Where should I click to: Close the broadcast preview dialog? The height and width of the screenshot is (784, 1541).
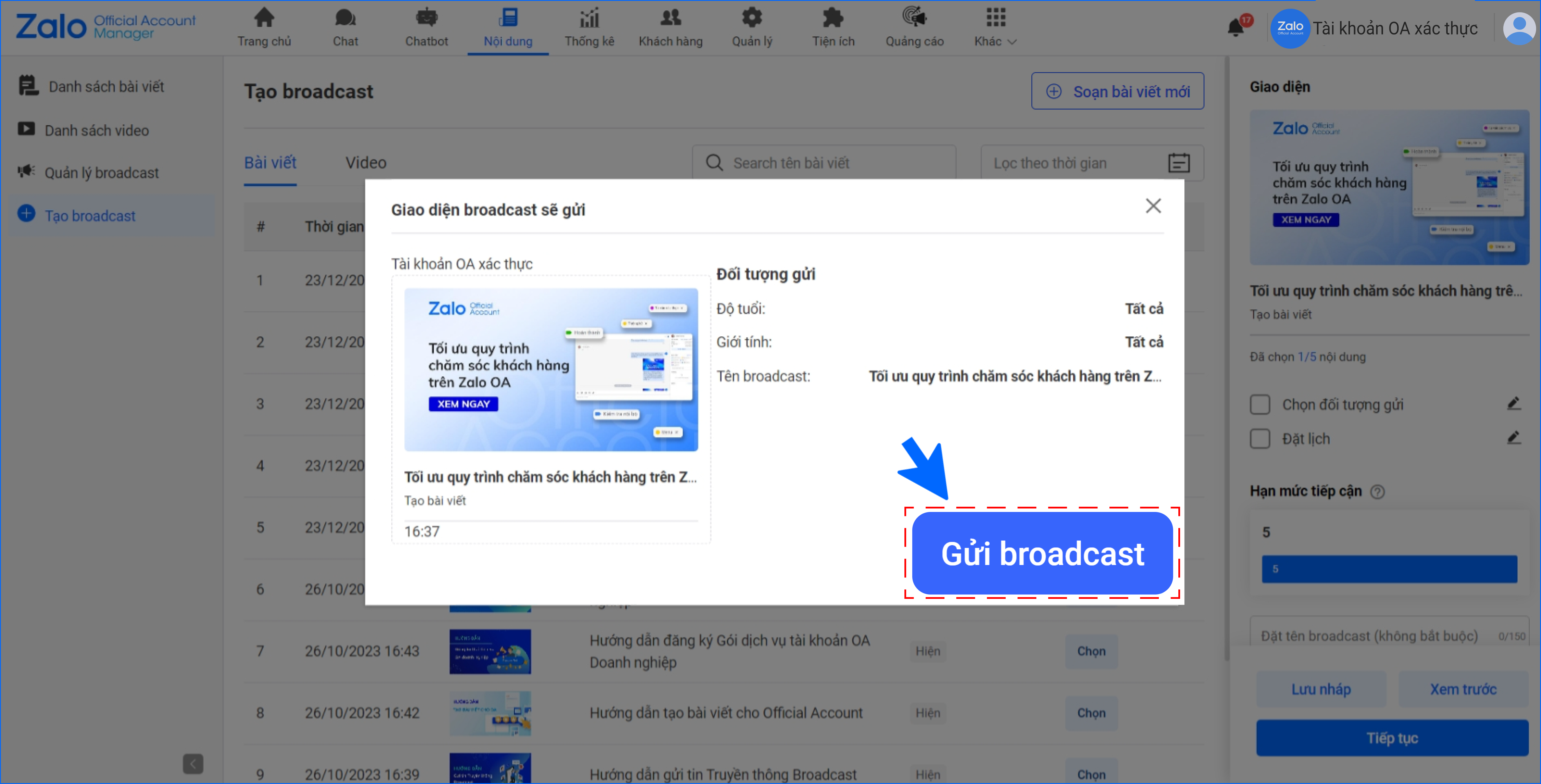pos(1153,206)
